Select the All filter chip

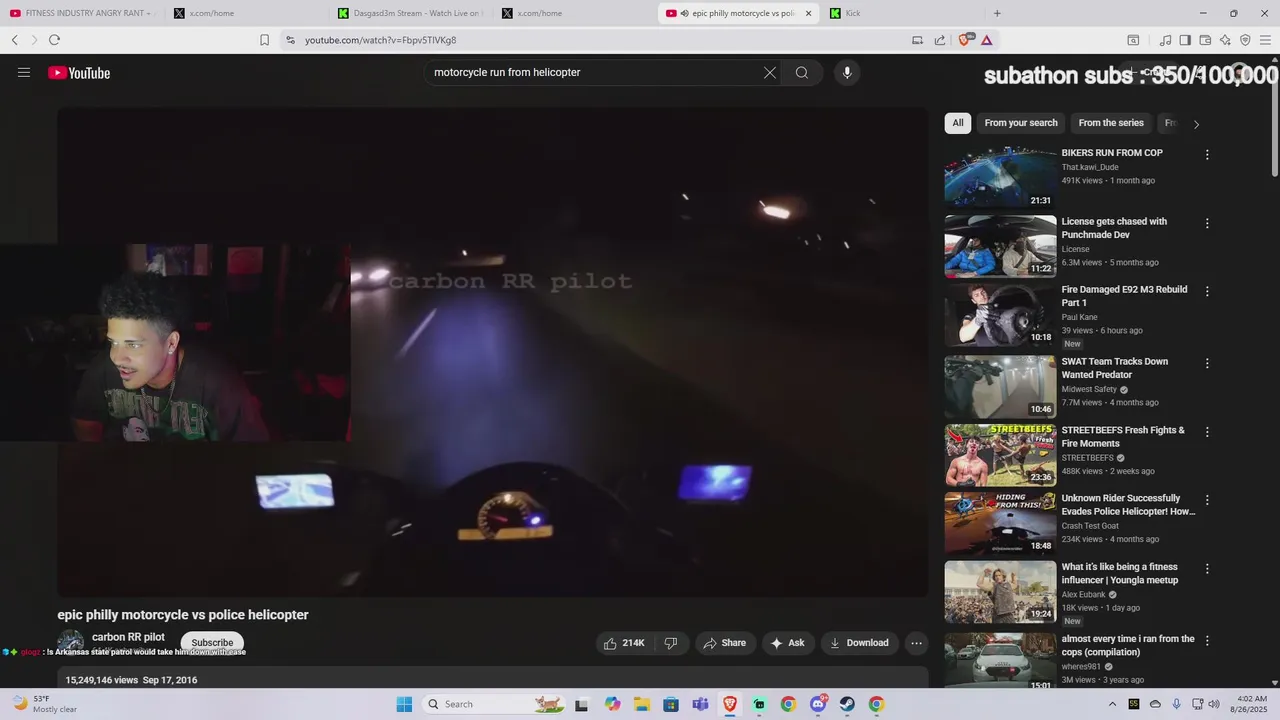click(x=958, y=123)
